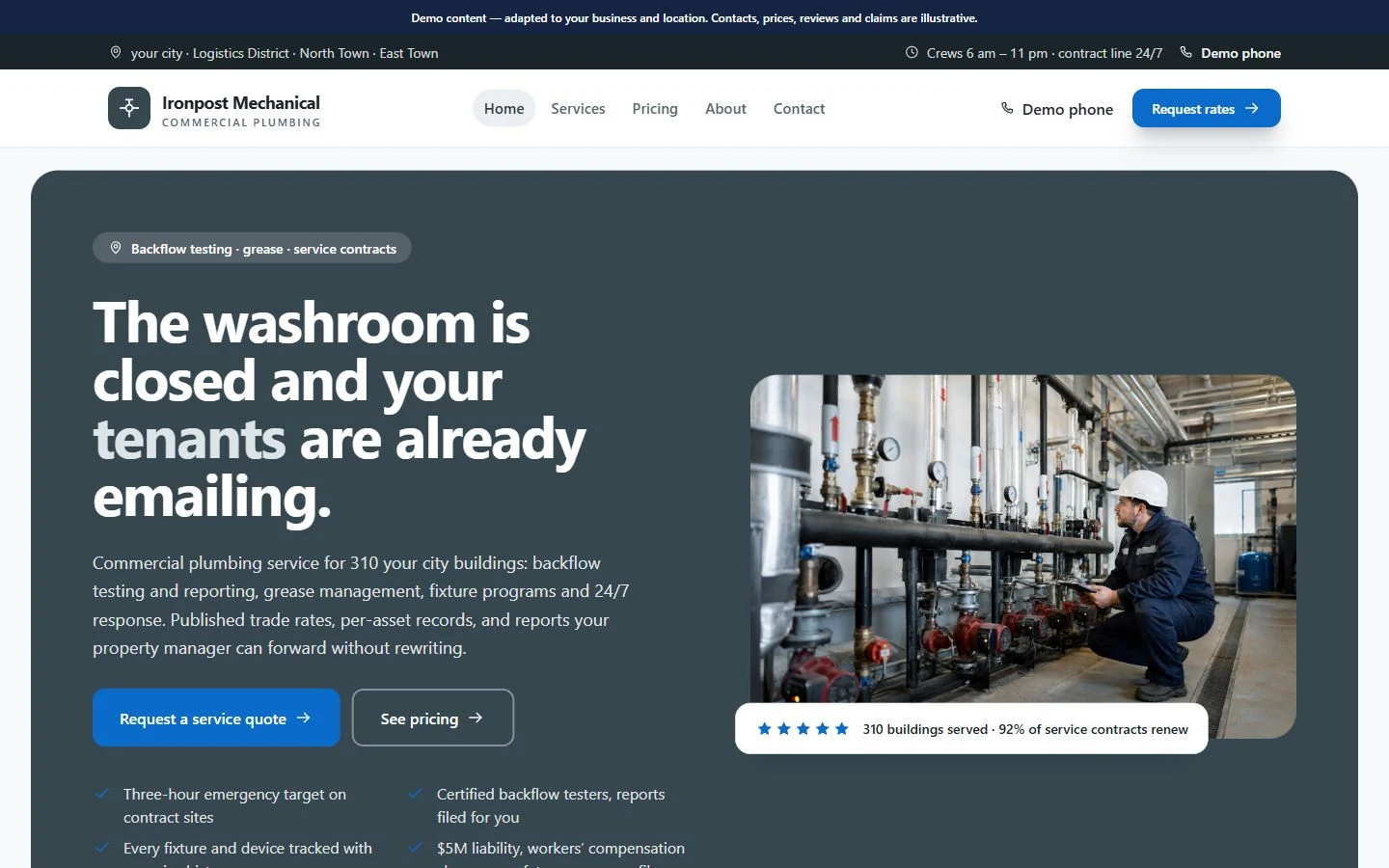This screenshot has width=1389, height=868.
Task: Click checkmark beside Every fixture and device
Action: pos(101,848)
